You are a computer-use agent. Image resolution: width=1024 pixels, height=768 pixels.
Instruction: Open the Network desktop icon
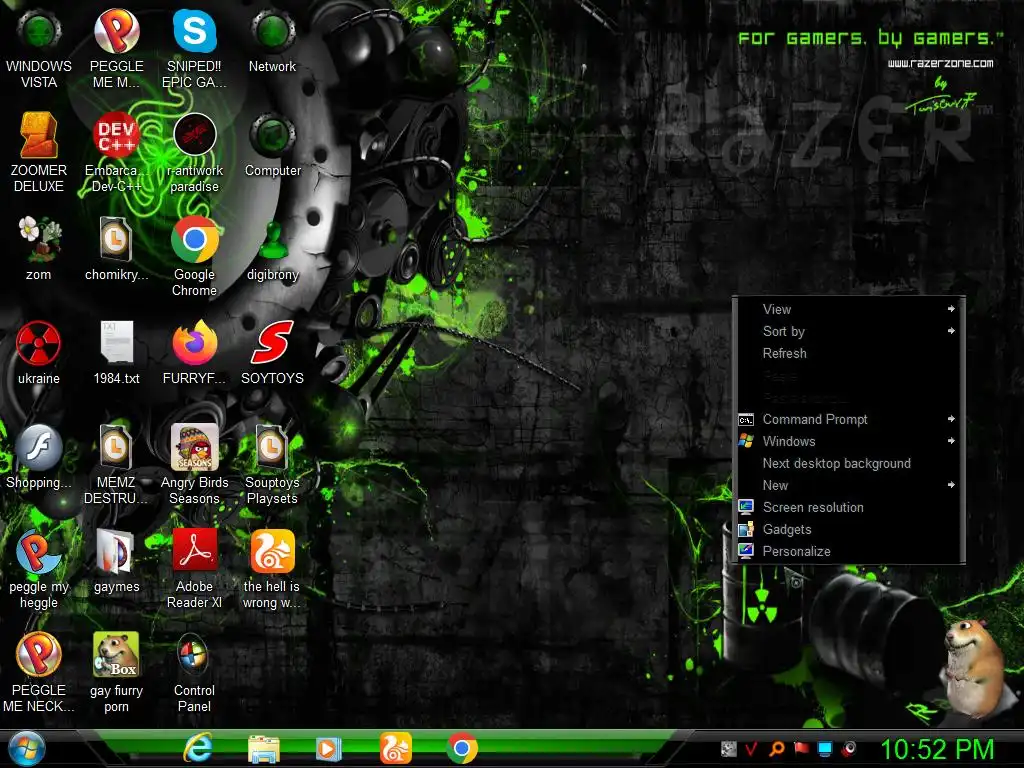tap(272, 42)
